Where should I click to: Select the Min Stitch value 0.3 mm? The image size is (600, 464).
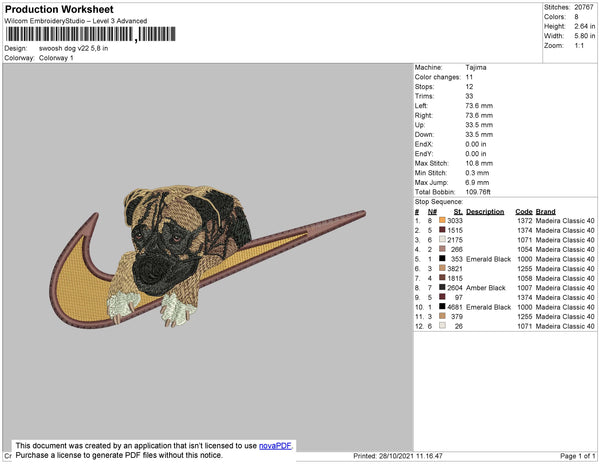point(477,173)
